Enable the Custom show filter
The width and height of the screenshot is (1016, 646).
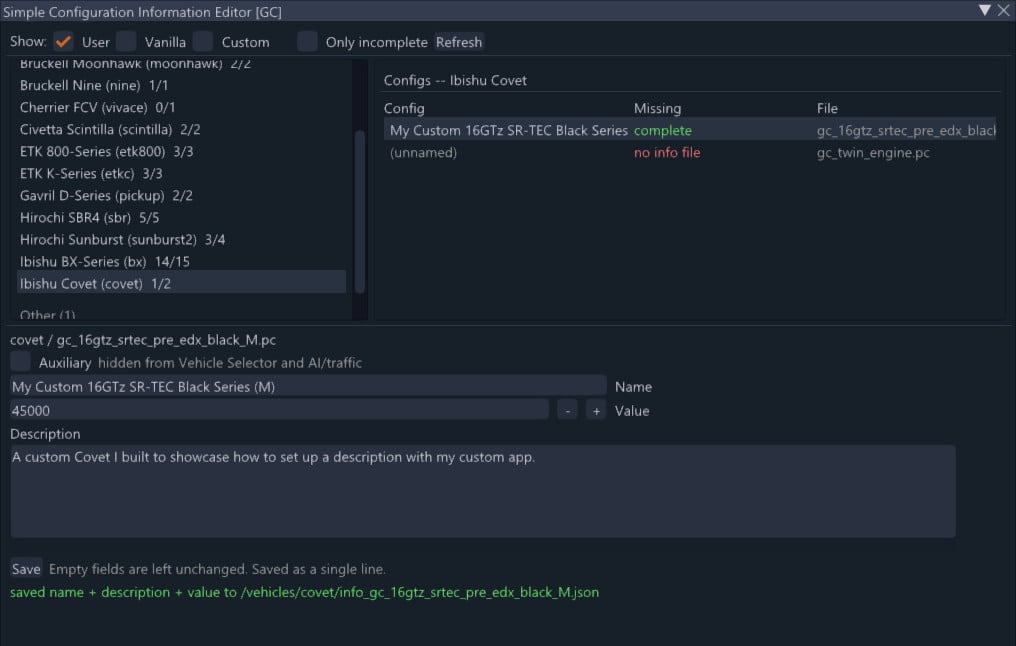[203, 41]
